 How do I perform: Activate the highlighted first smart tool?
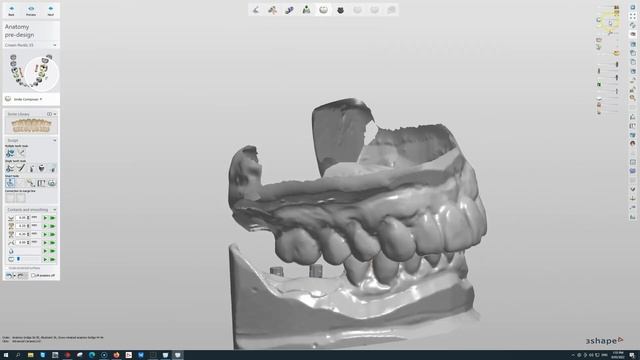pos(10,183)
